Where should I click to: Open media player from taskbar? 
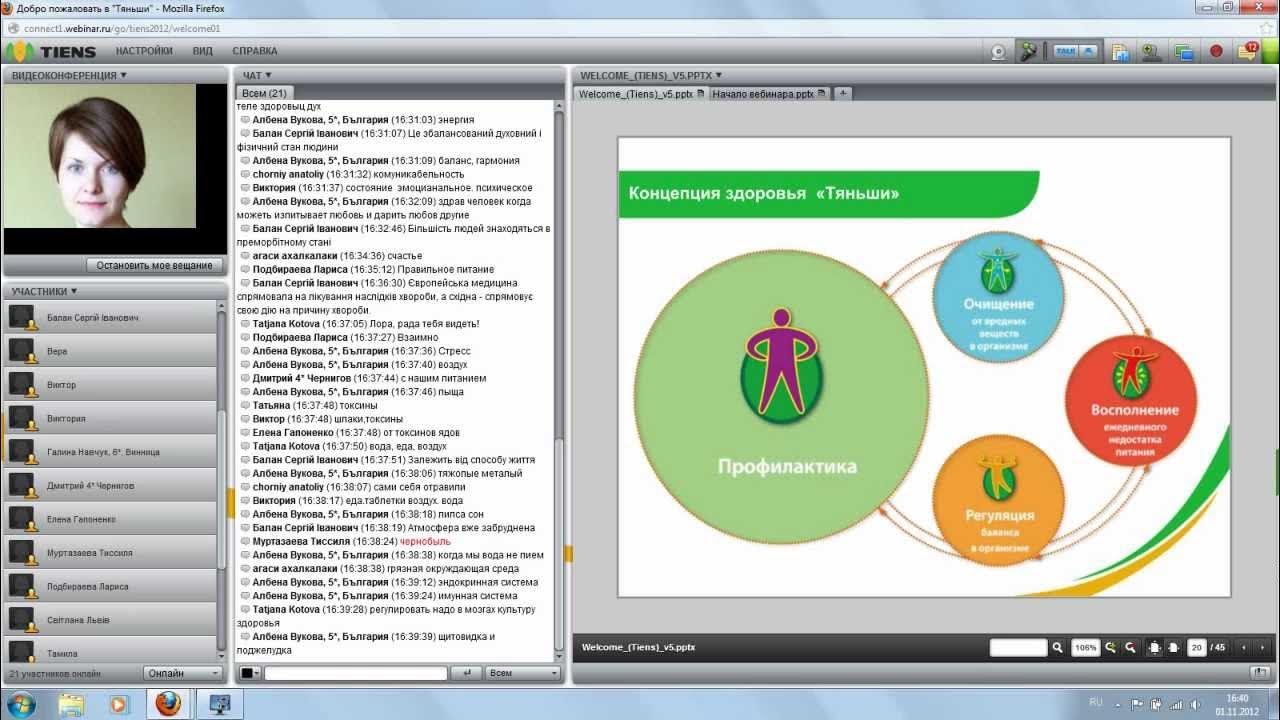pyautogui.click(x=119, y=704)
